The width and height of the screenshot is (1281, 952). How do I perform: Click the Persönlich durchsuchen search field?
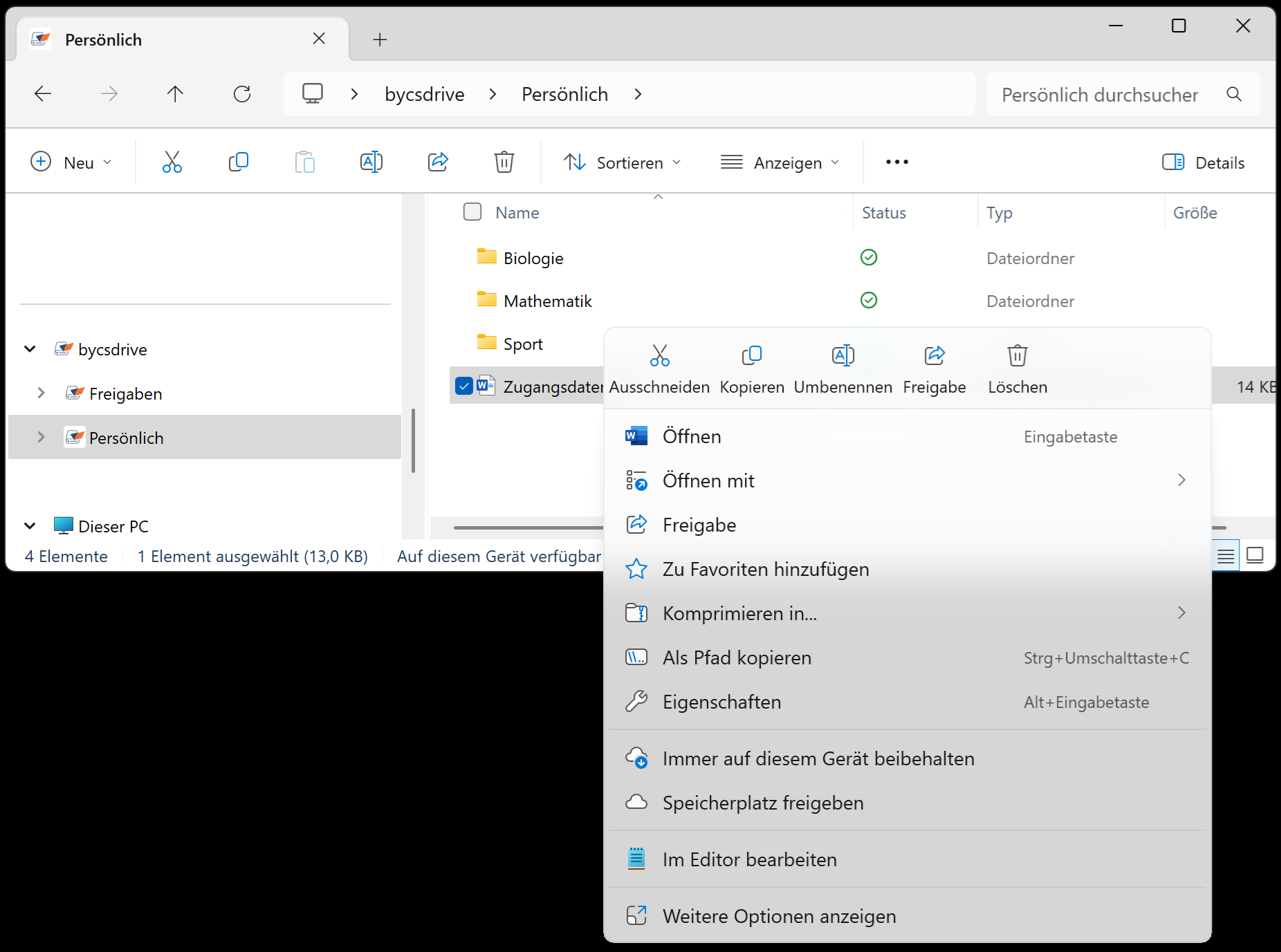[1100, 95]
